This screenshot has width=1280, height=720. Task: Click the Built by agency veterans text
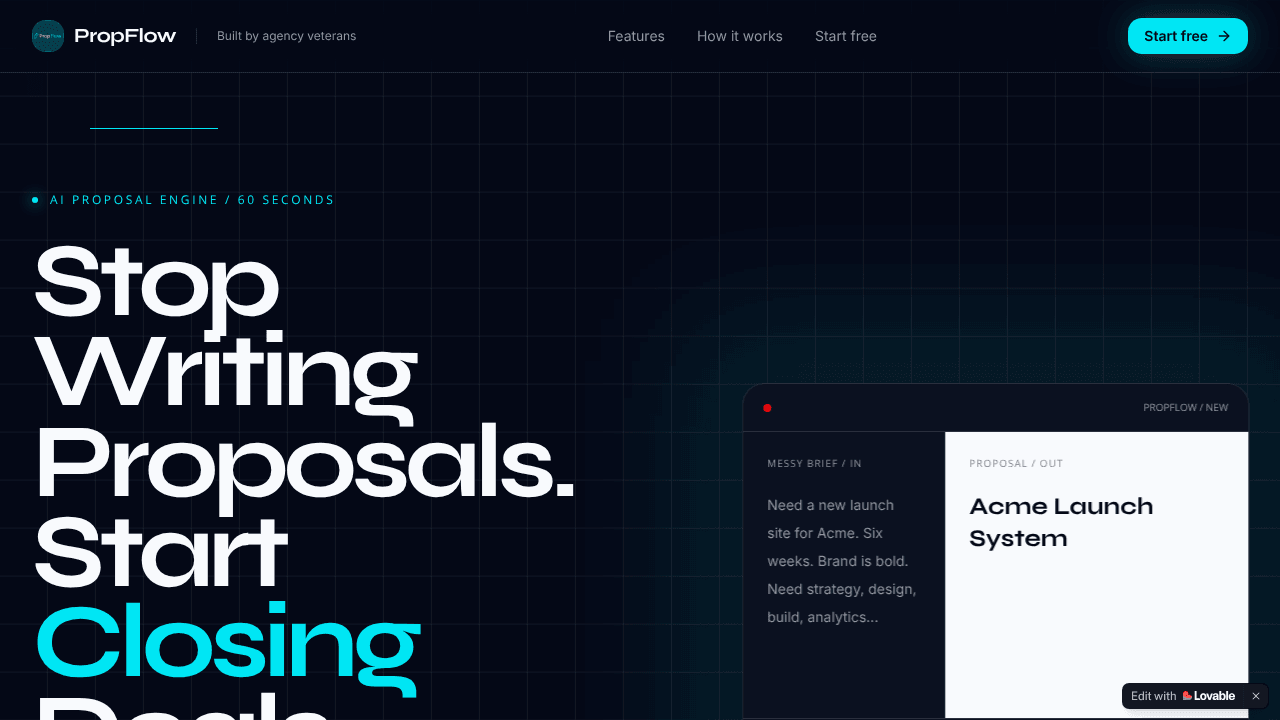[x=286, y=36]
